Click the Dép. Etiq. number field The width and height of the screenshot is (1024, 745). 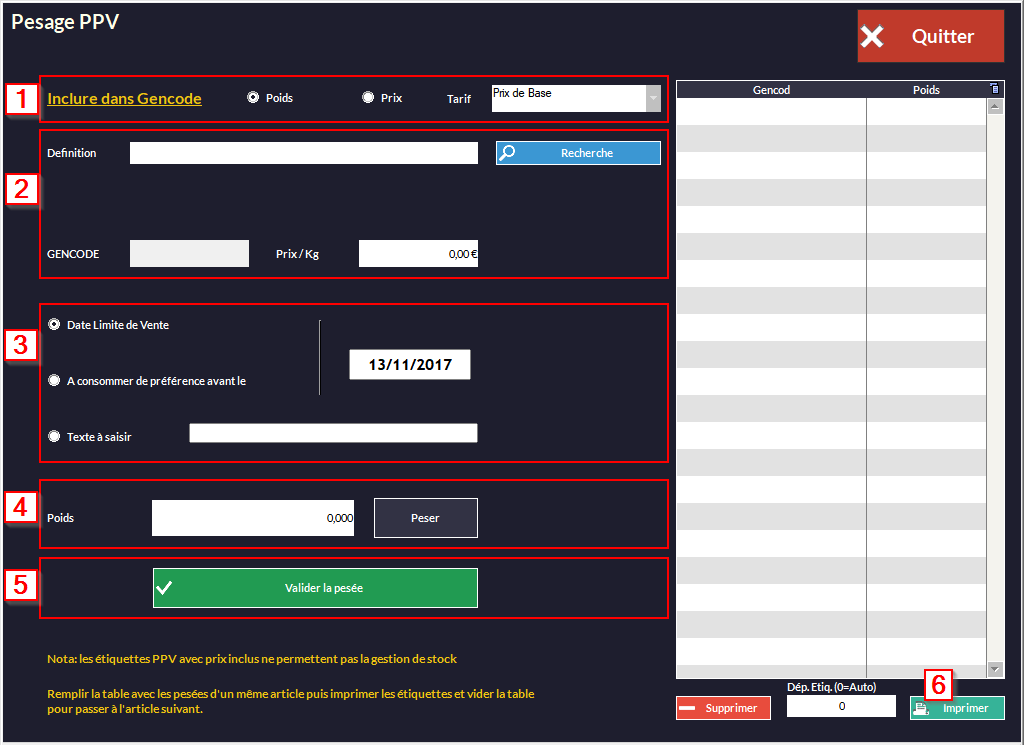click(841, 706)
